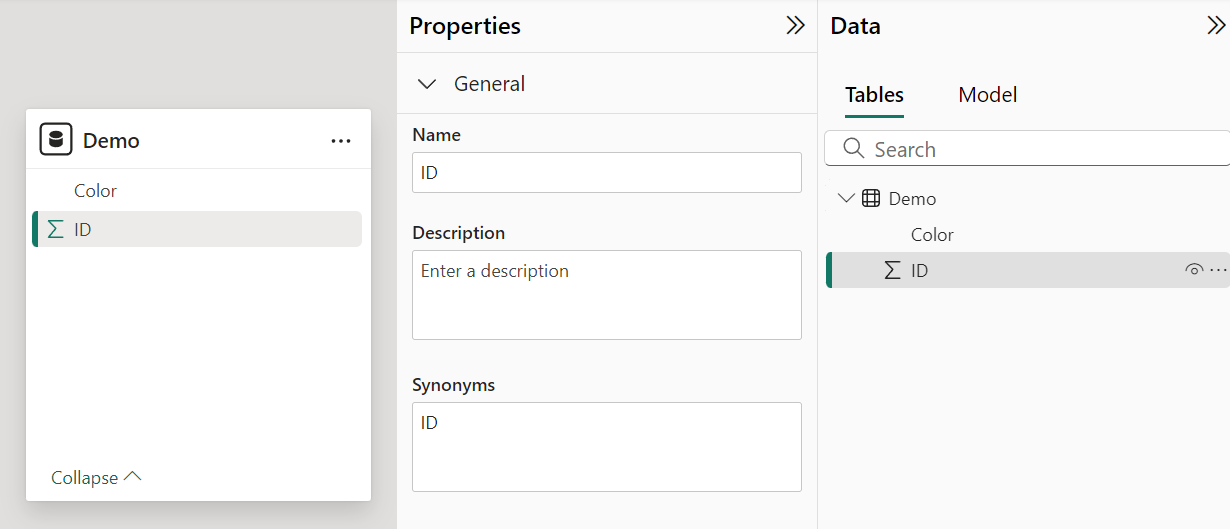1230x529 pixels.
Task: Select Color column in the Demo card
Action: click(96, 191)
